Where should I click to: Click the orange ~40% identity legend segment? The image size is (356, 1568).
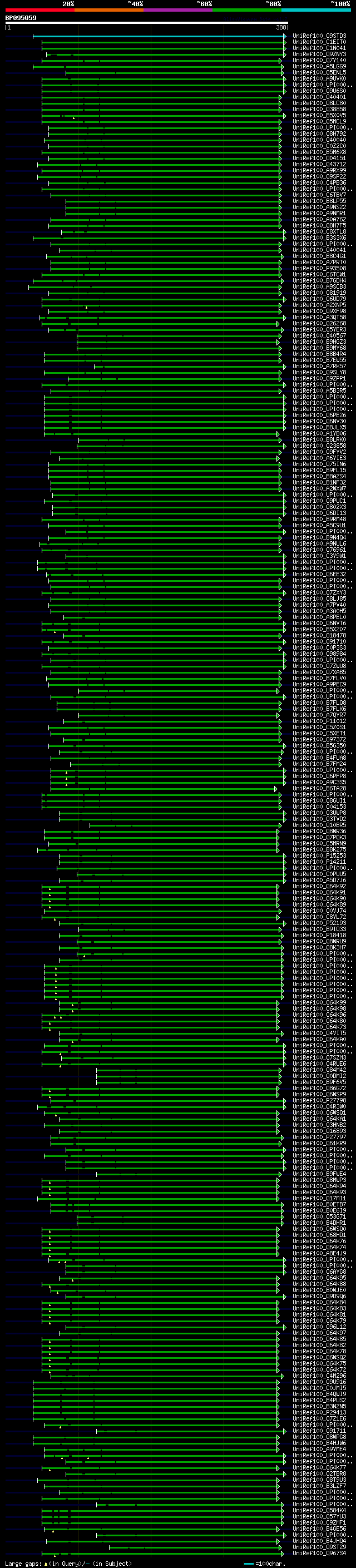[108, 10]
